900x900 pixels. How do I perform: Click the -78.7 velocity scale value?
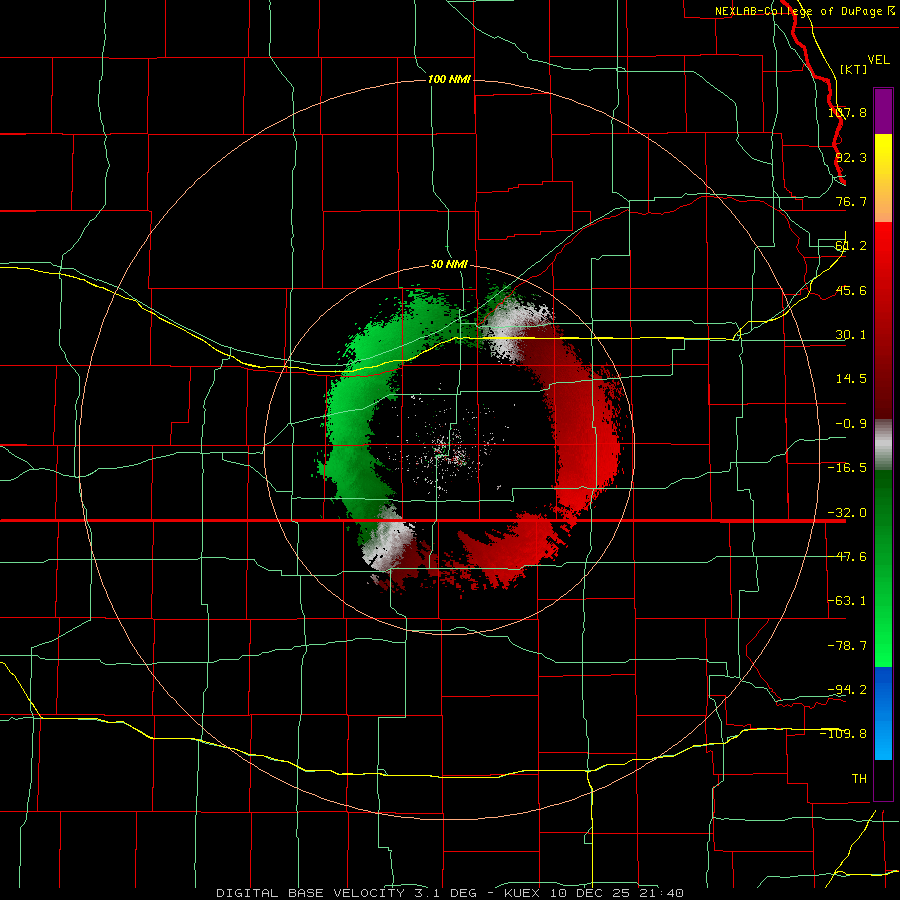(847, 646)
